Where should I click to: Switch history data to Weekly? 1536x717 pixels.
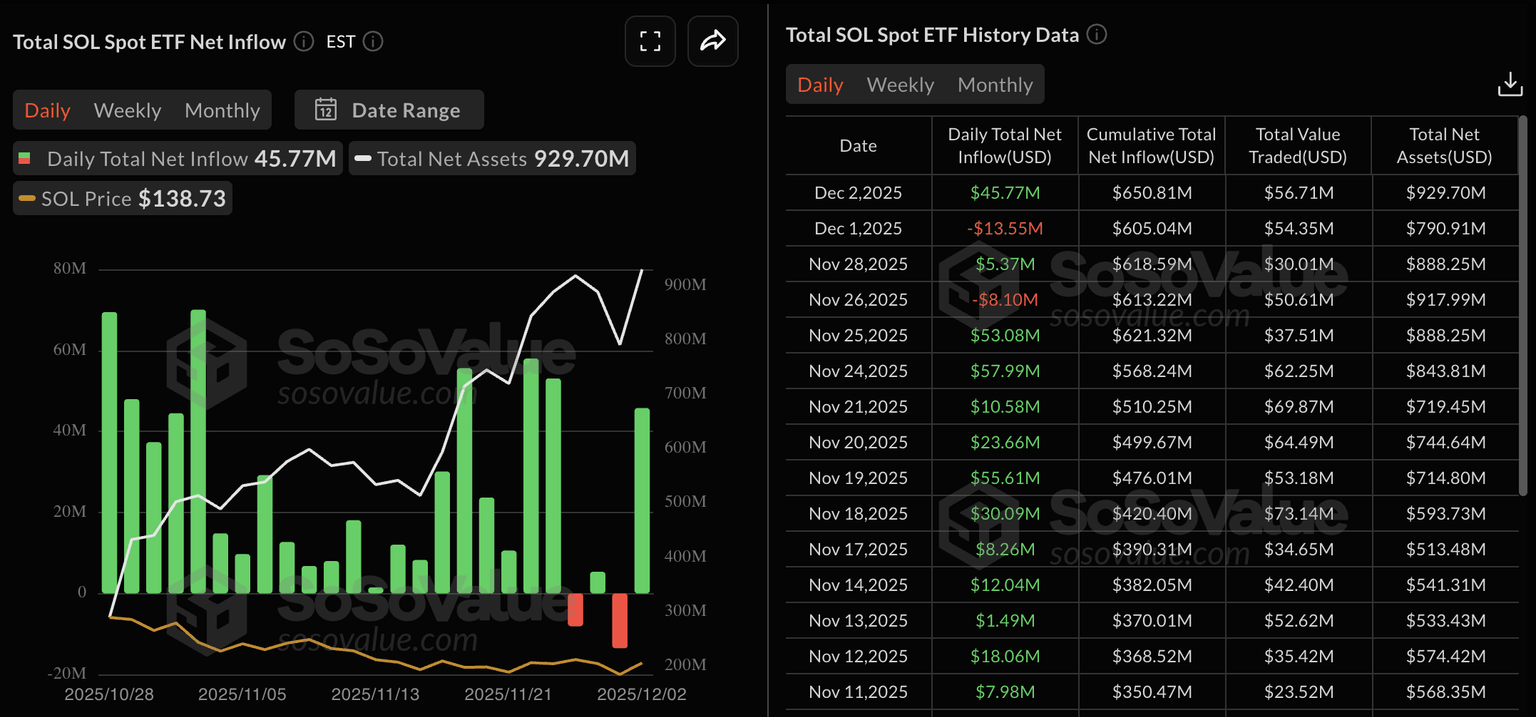click(900, 84)
